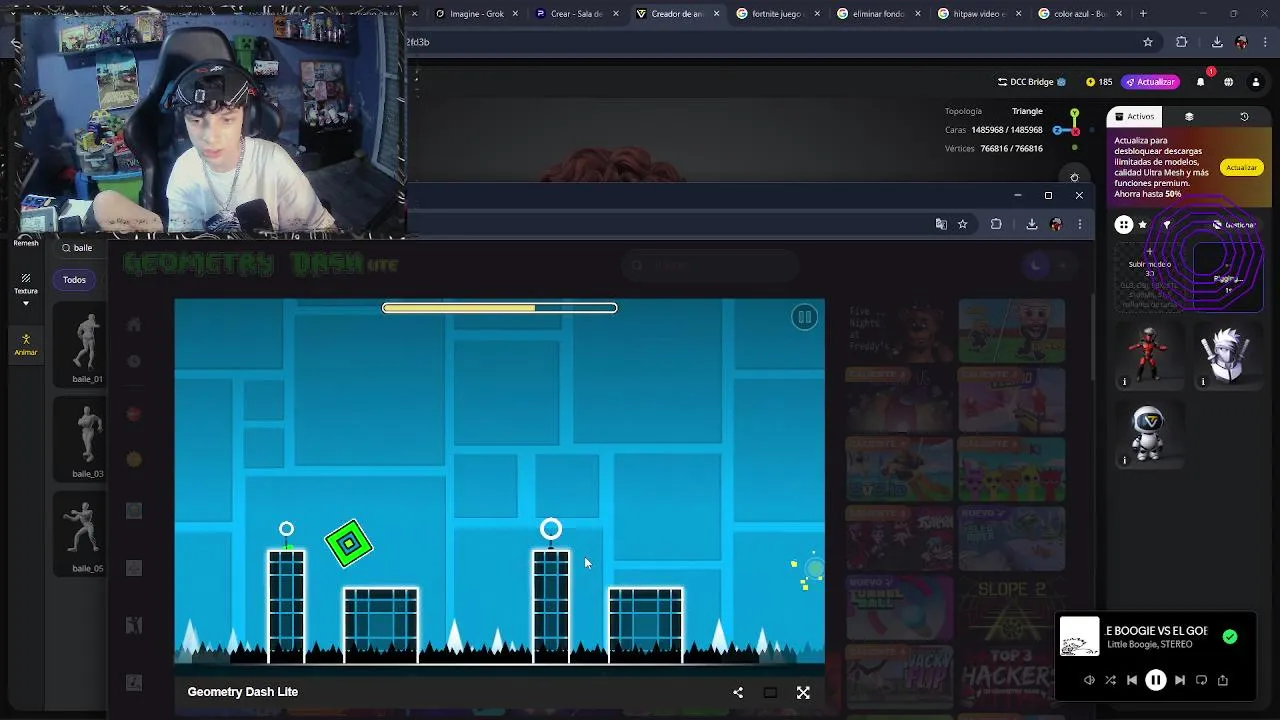Click the purple Actualizar button in header
The height and width of the screenshot is (720, 1280).
tap(1150, 82)
